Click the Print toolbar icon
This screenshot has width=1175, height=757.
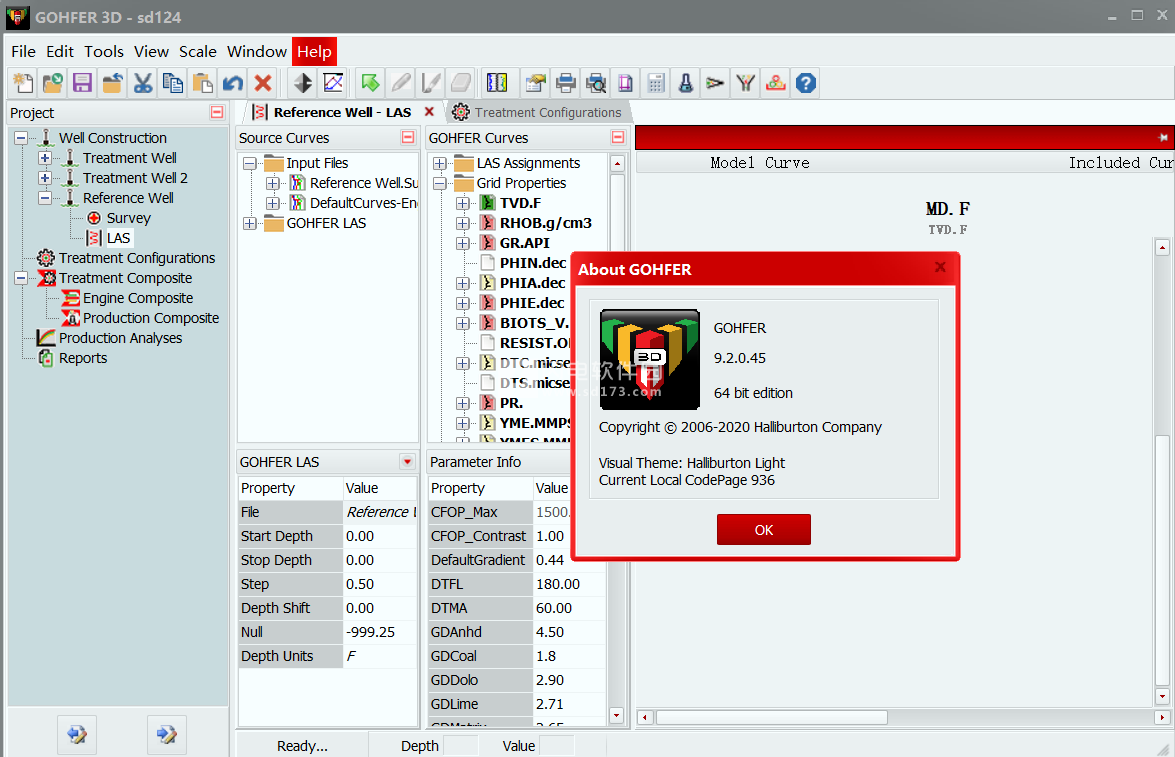pyautogui.click(x=566, y=83)
